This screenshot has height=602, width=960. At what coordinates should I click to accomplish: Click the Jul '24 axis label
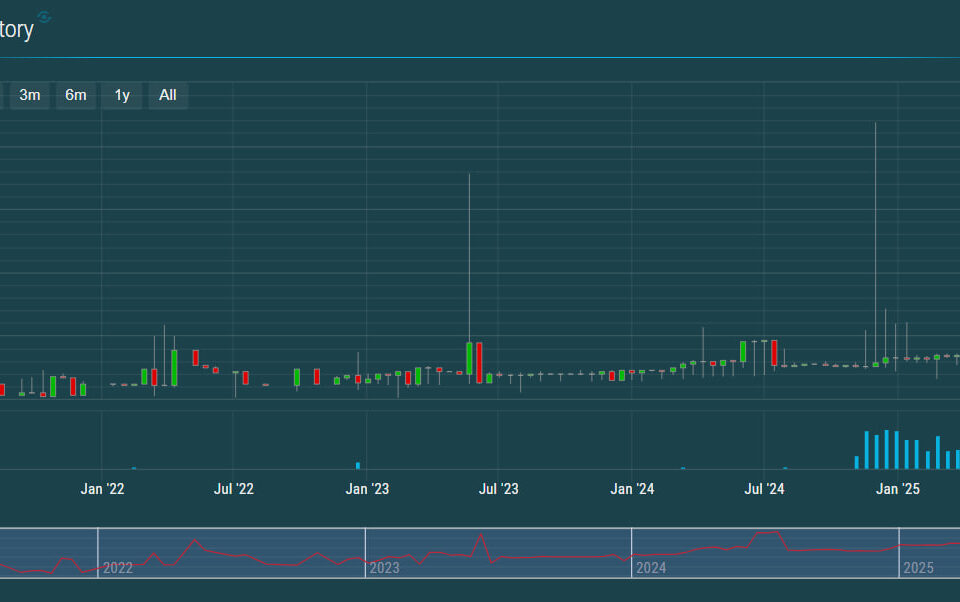[x=764, y=489]
